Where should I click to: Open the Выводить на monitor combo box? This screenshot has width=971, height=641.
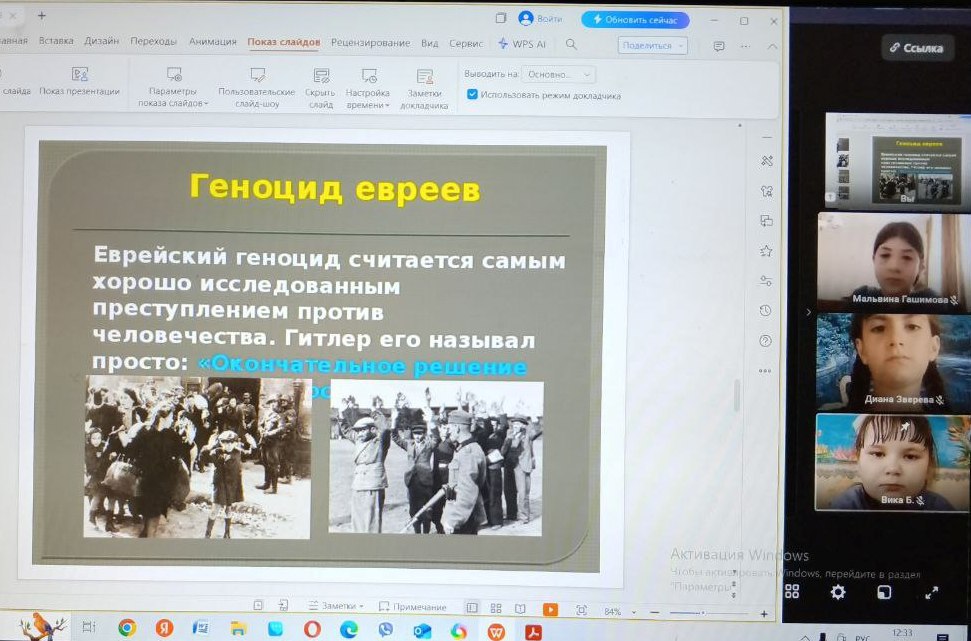(558, 74)
